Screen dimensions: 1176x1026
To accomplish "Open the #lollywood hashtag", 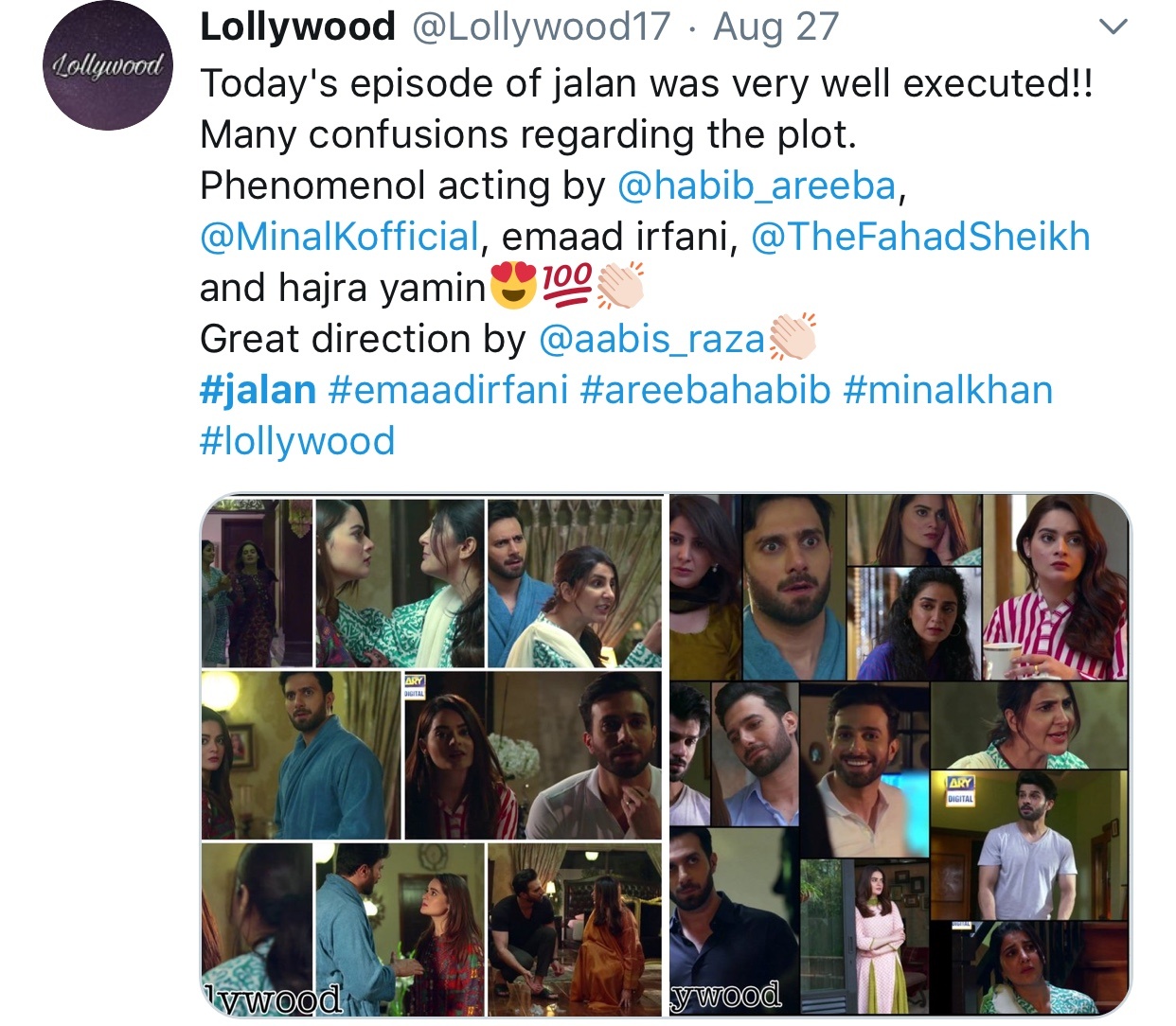I will click(x=297, y=441).
